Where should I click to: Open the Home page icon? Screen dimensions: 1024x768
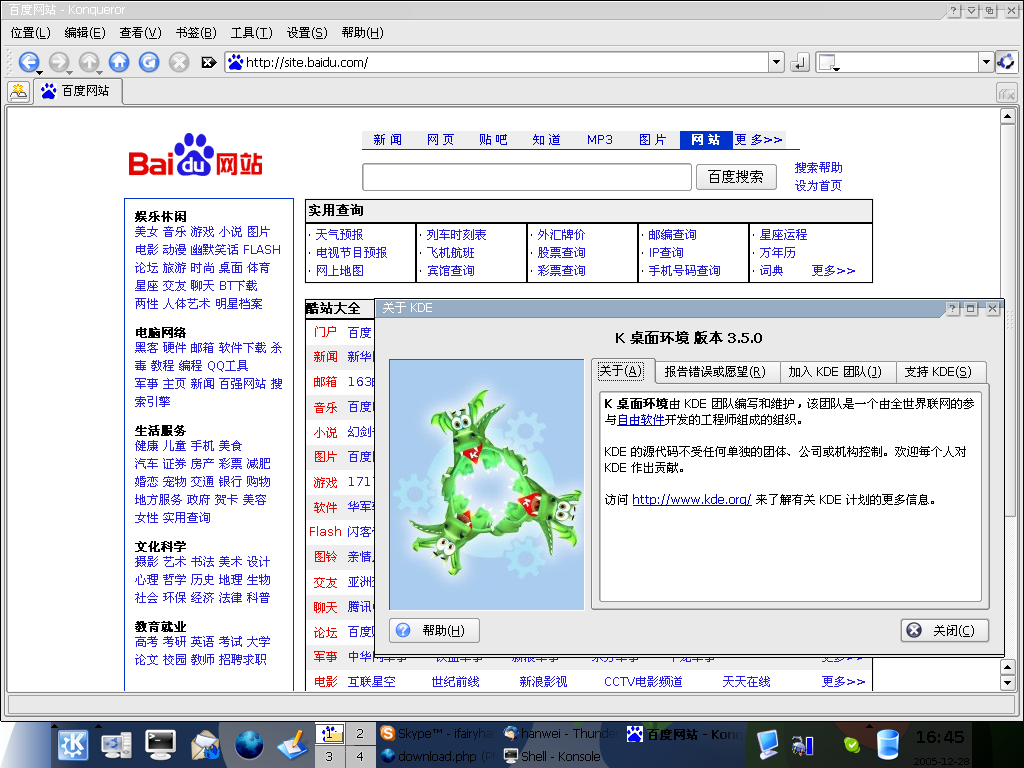pyautogui.click(x=119, y=62)
